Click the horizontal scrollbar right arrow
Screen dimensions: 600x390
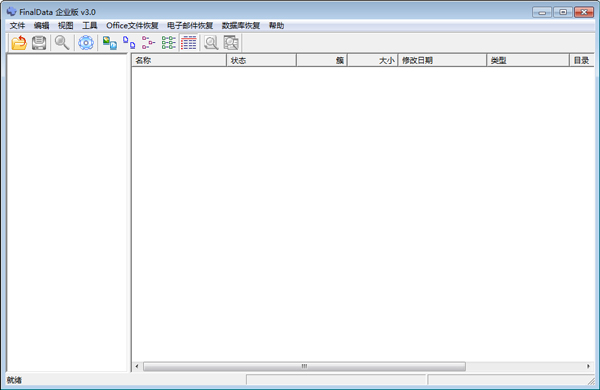coord(588,366)
